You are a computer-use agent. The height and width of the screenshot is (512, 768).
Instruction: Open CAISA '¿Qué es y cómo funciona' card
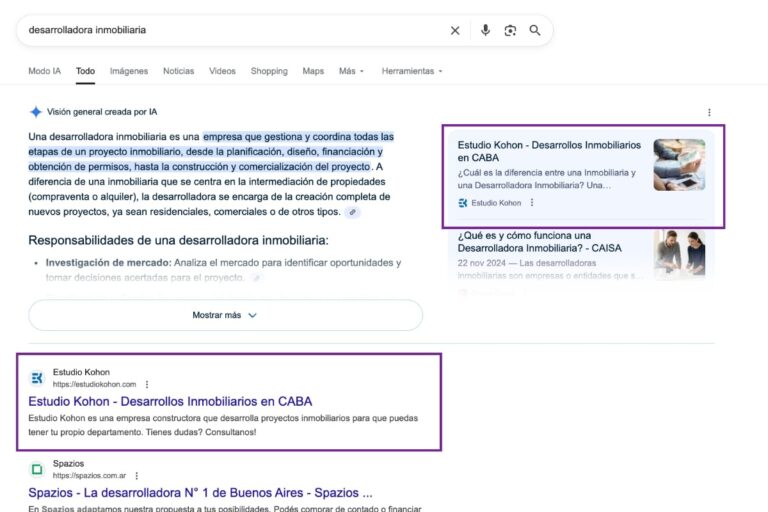539,242
